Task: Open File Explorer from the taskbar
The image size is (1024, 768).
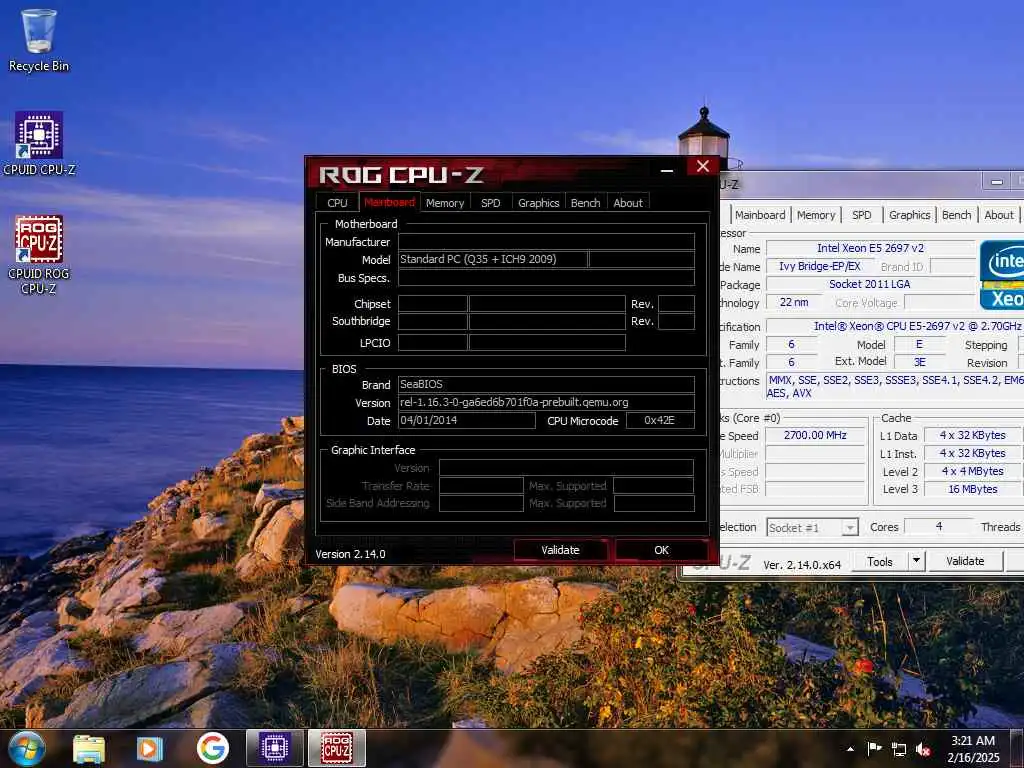Action: click(89, 748)
